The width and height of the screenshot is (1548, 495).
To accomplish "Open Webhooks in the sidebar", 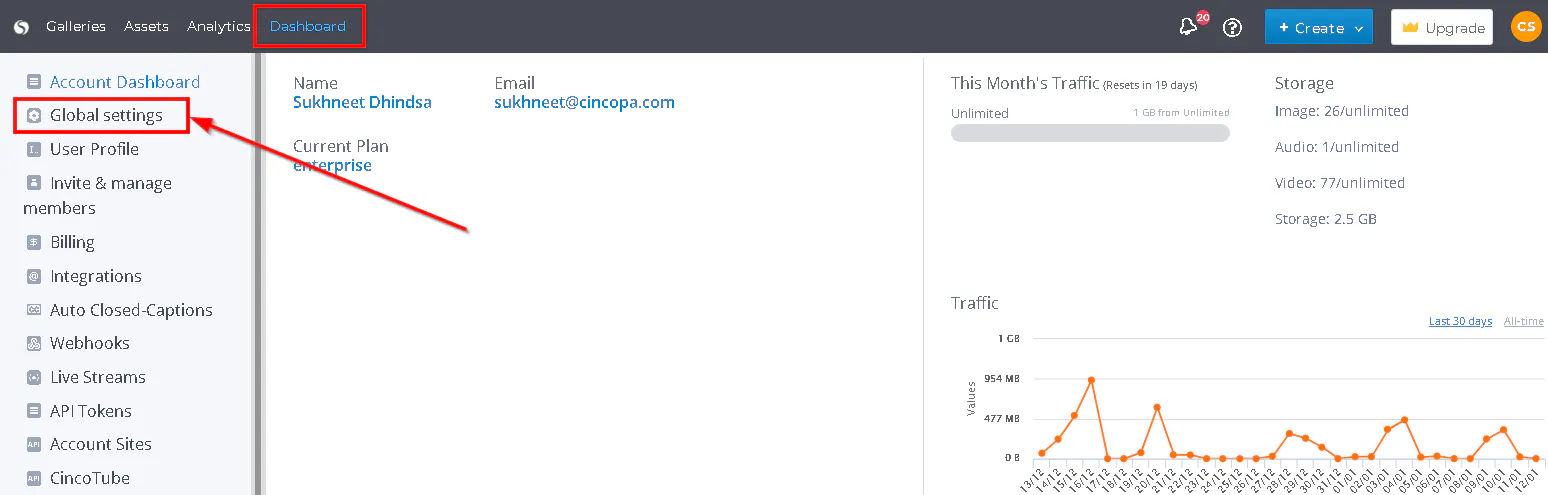I will 90,343.
